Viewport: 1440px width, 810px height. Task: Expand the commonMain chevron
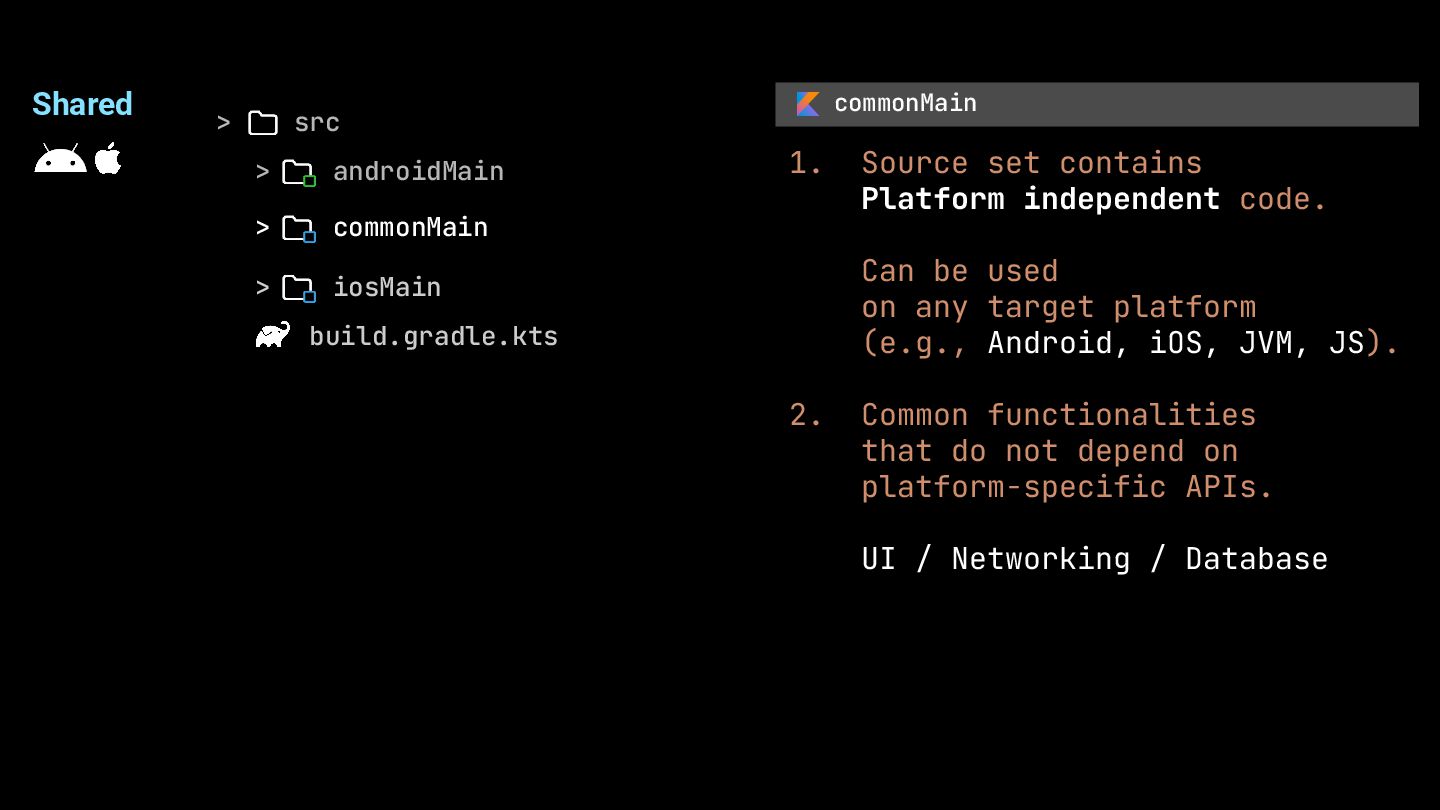click(262, 228)
